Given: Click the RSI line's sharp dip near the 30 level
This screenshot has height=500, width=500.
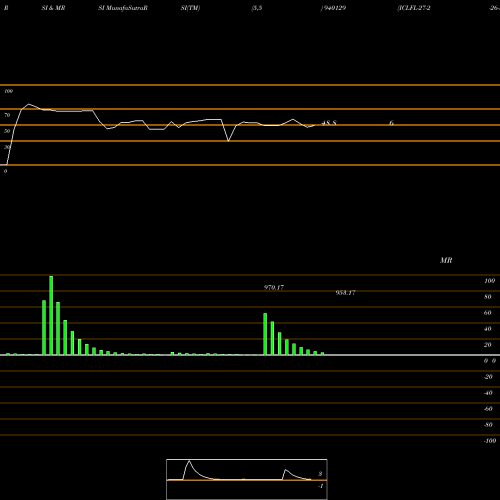Looking at the screenshot, I should 229,141.
